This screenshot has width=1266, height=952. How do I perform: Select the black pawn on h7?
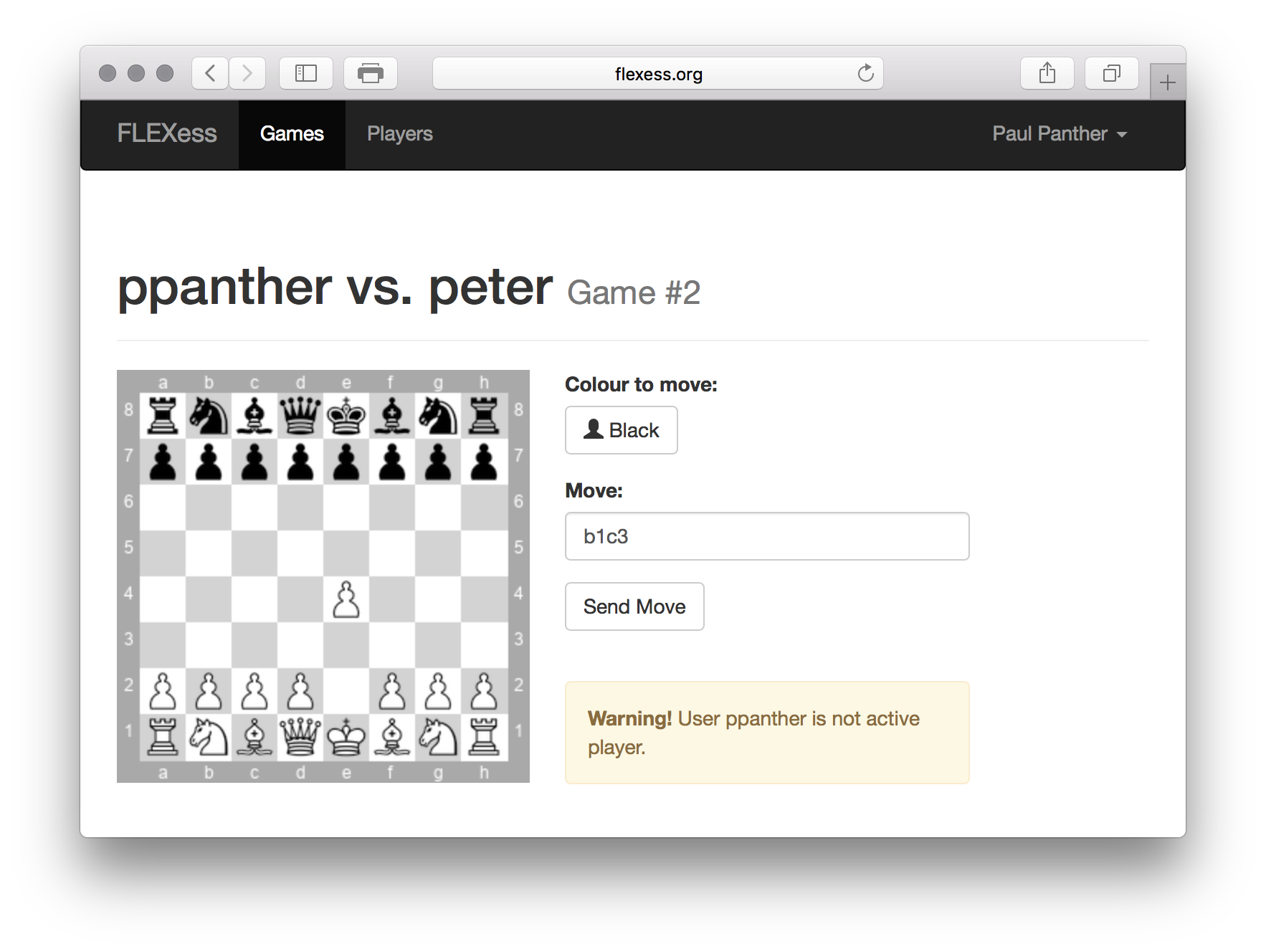484,462
